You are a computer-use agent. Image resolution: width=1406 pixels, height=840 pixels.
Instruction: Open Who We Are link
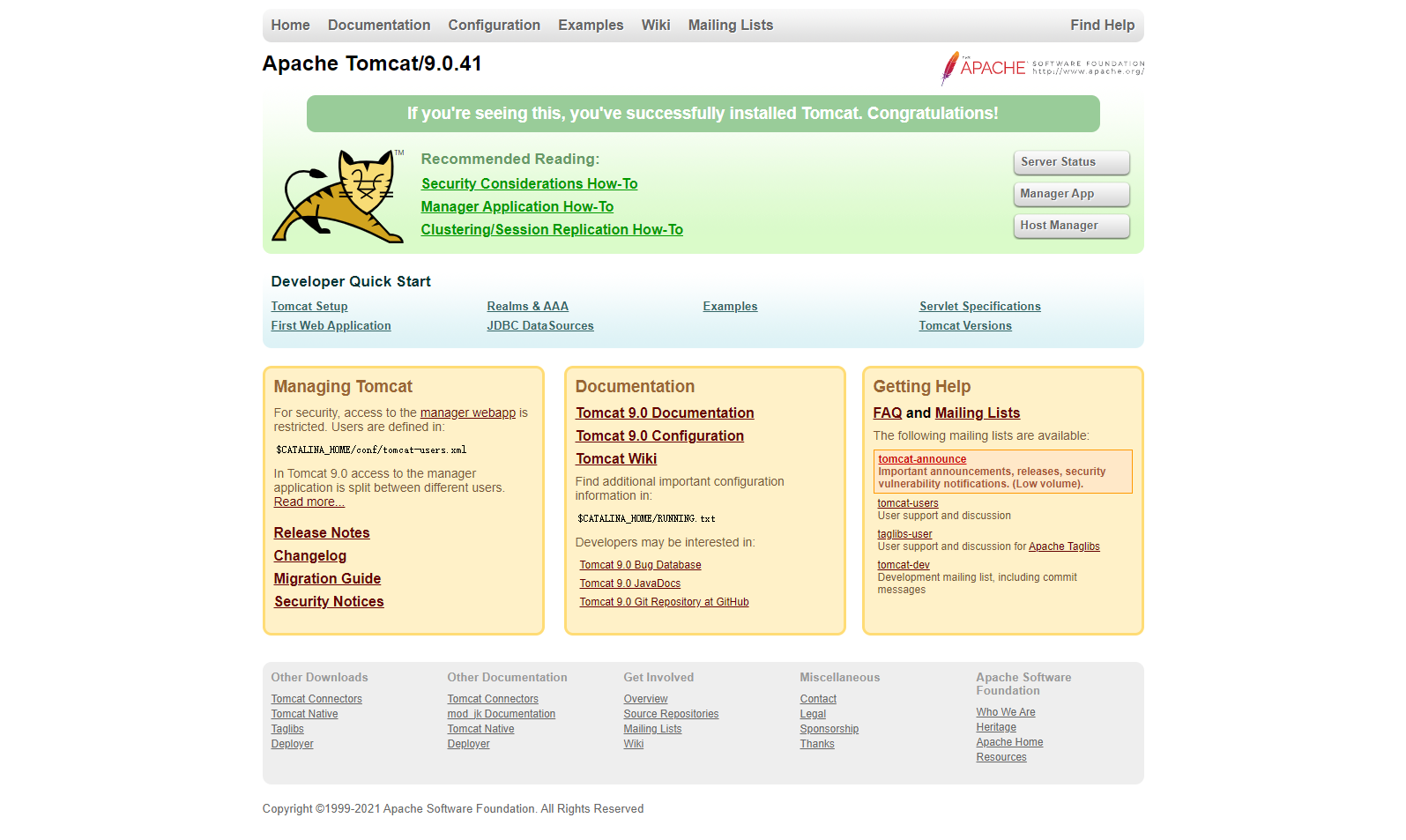[x=1006, y=712]
